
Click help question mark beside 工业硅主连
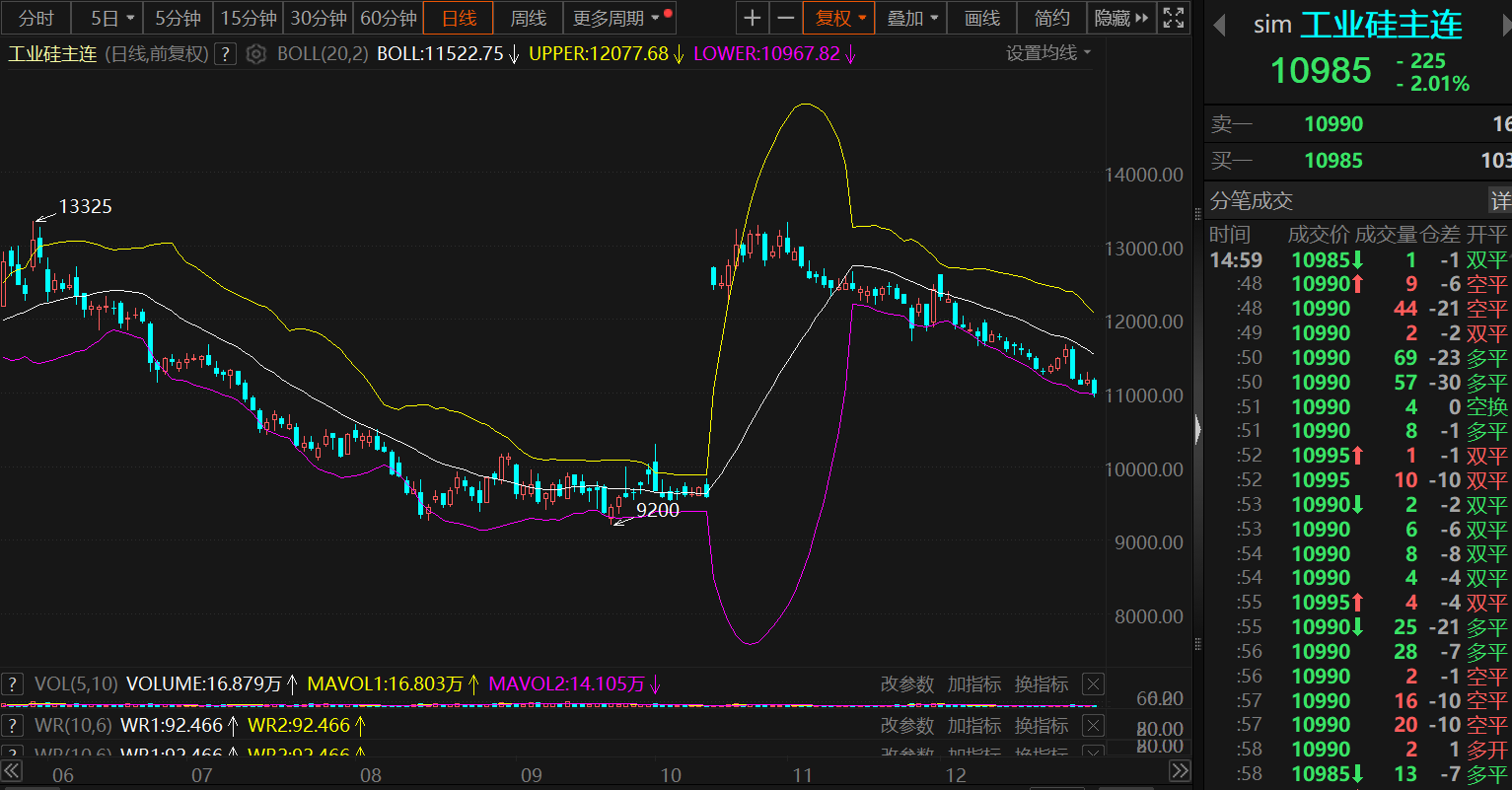[x=225, y=54]
